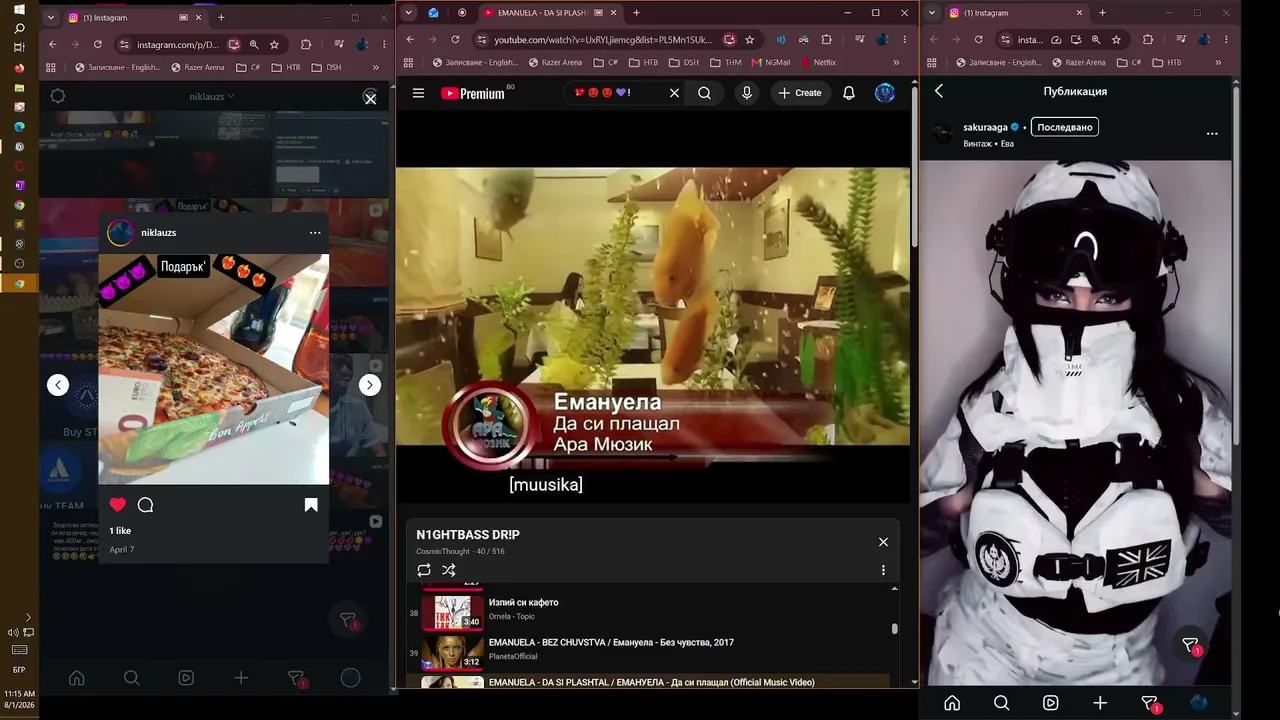This screenshot has height=720, width=1280.
Task: Open Instagram Home in the left window
Action: [x=77, y=678]
